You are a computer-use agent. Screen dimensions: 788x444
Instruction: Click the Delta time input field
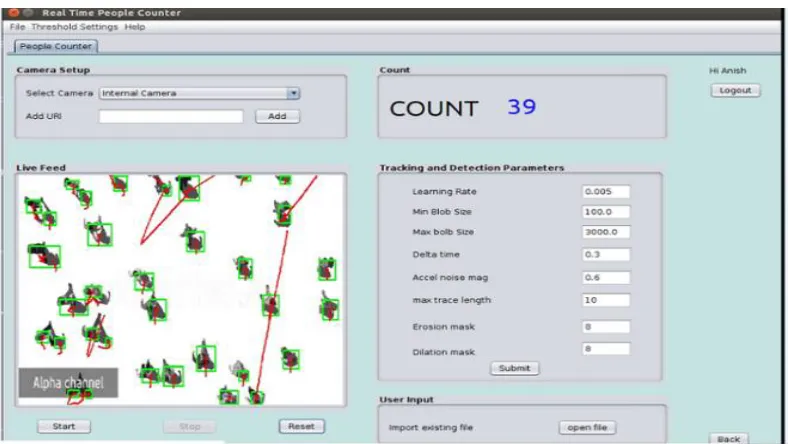[x=606, y=254]
